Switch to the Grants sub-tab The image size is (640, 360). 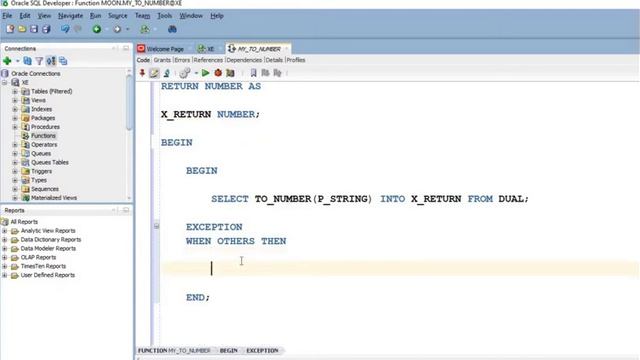coord(162,60)
